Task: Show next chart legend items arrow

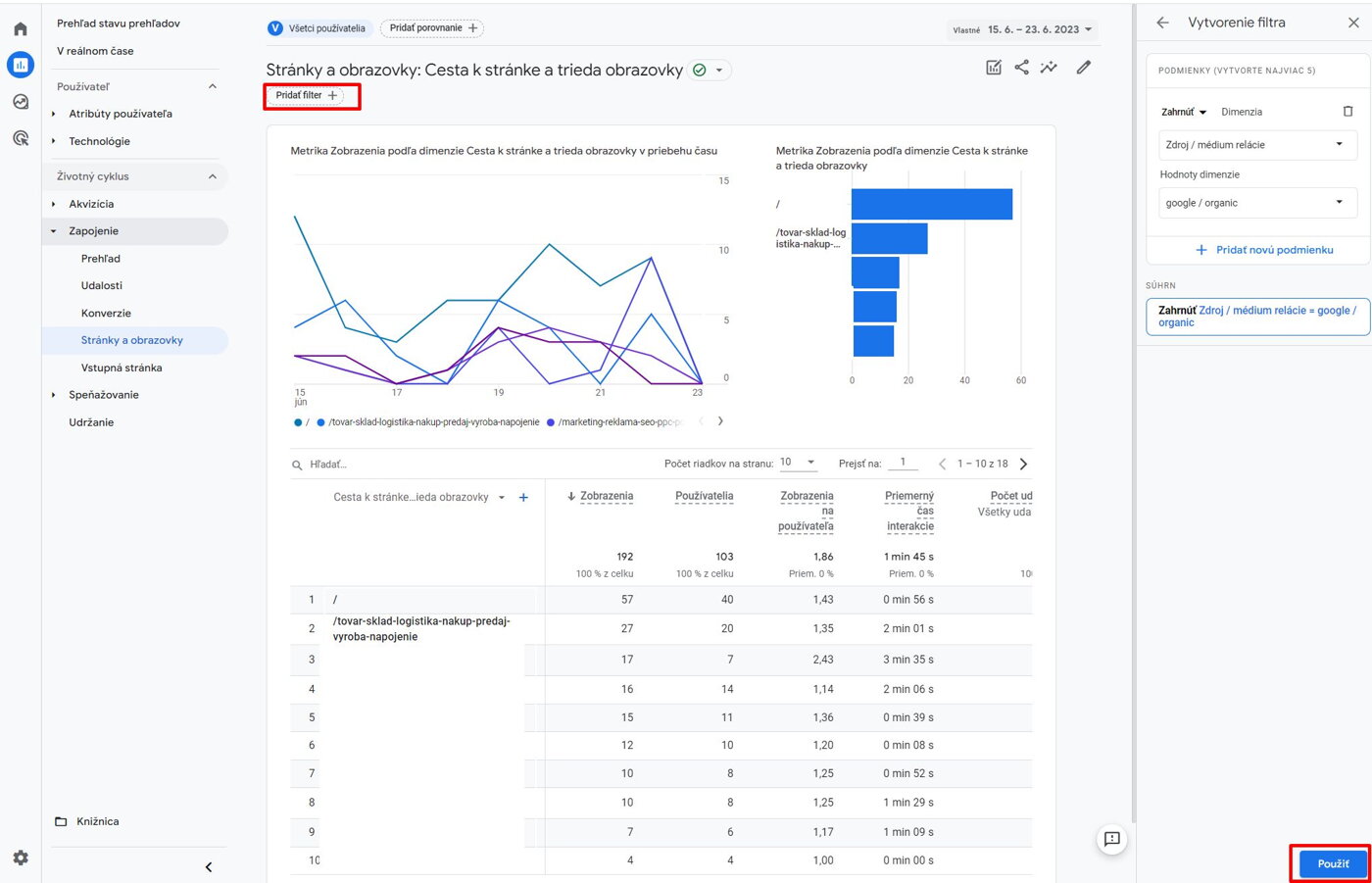Action: coord(720,421)
